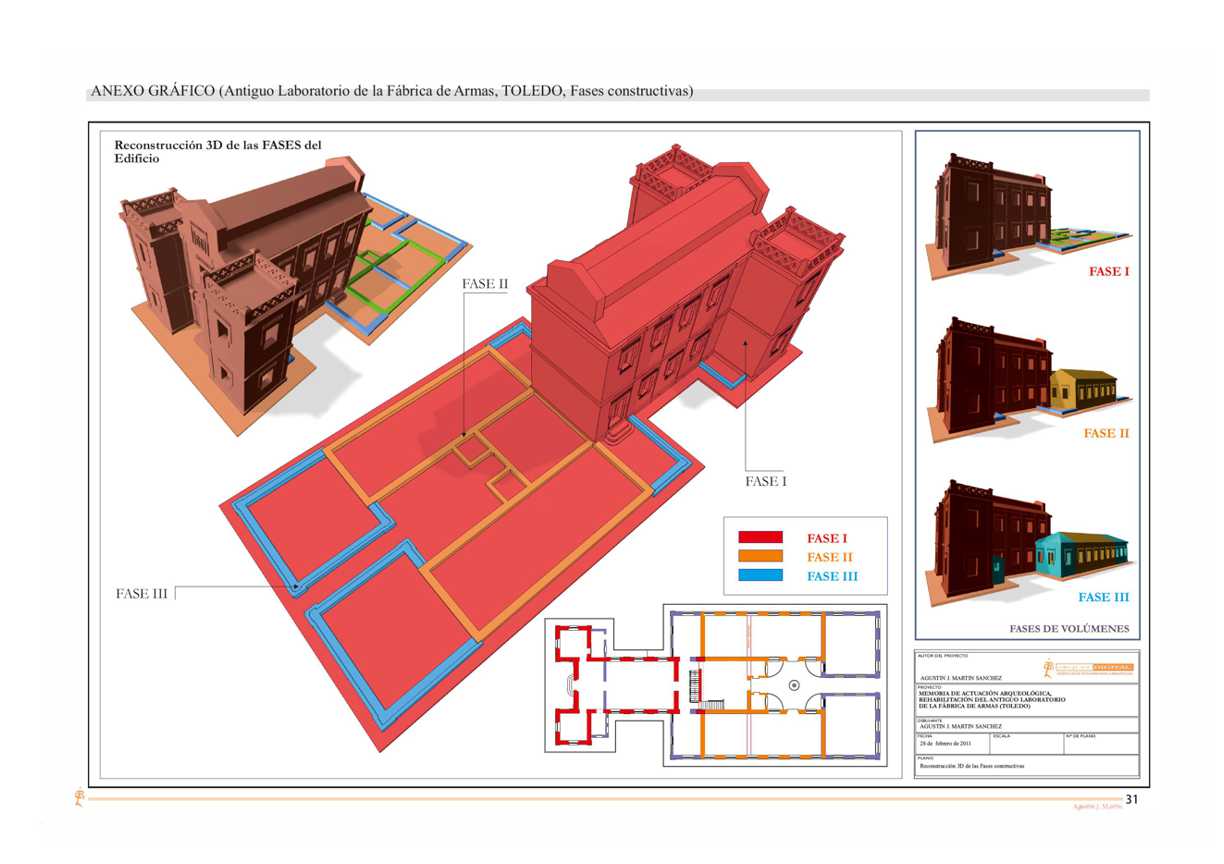Image resolution: width=1224 pixels, height=864 pixels.
Task: Click the red FASE I legend swatch
Action: pos(760,538)
